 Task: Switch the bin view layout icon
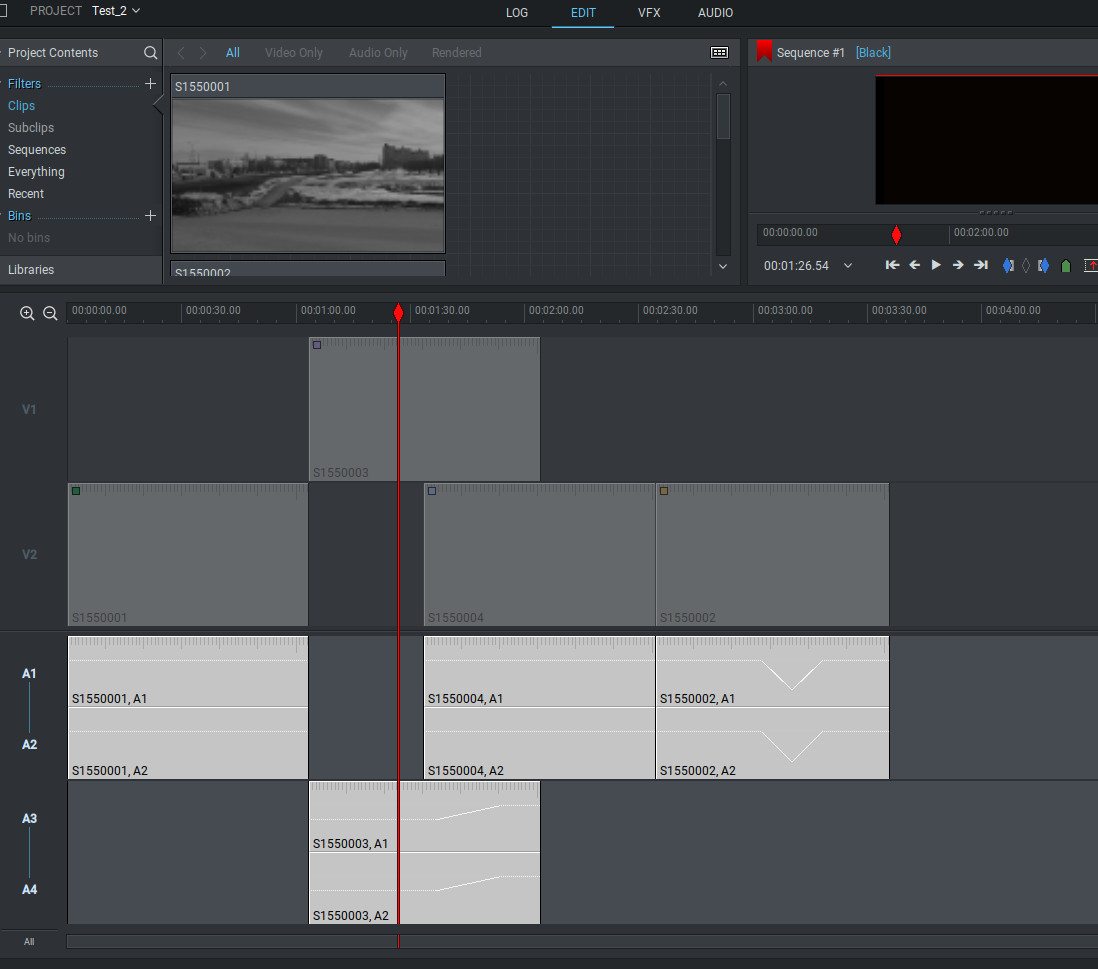pos(719,53)
